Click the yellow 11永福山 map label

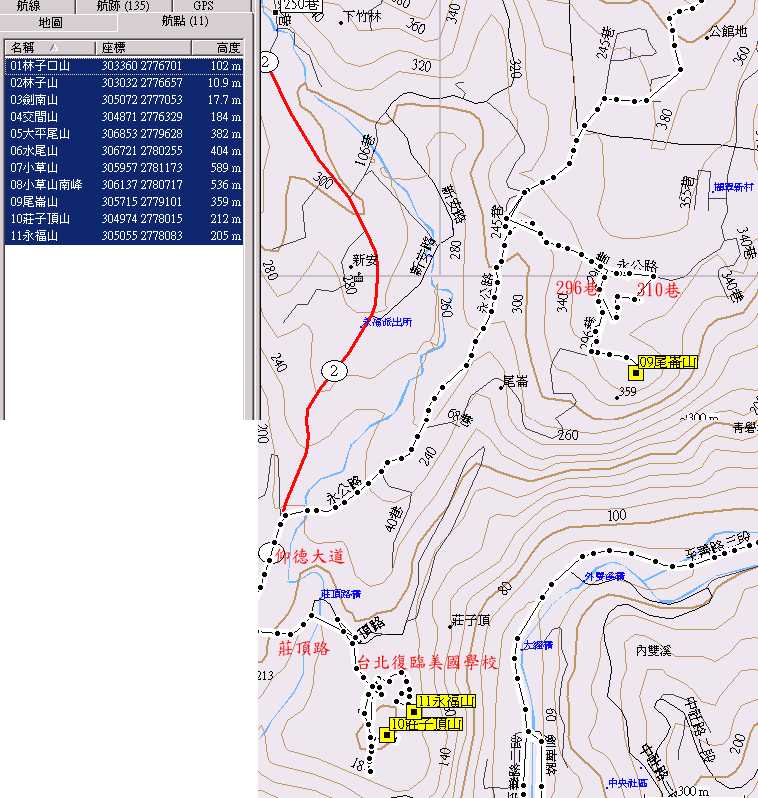click(x=446, y=701)
